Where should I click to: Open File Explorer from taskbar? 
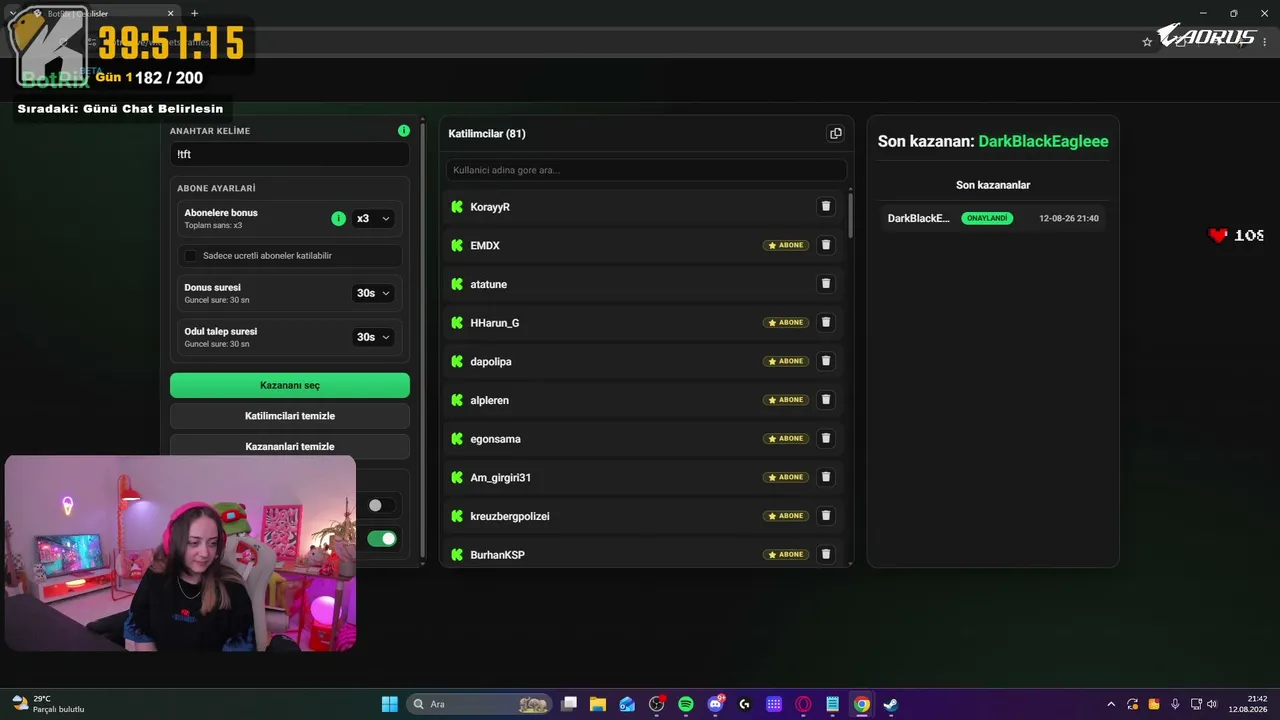[598, 704]
